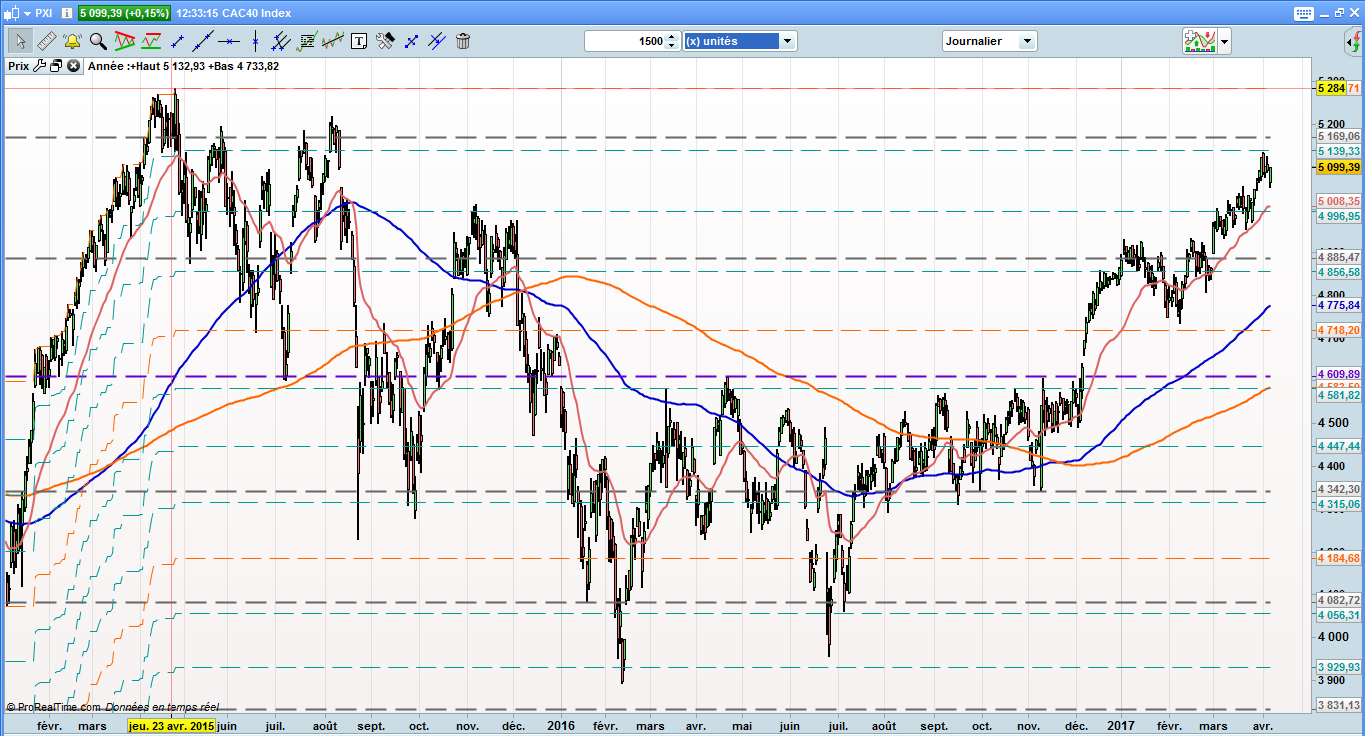
Task: Select the regression line tool
Action: (x=334, y=41)
